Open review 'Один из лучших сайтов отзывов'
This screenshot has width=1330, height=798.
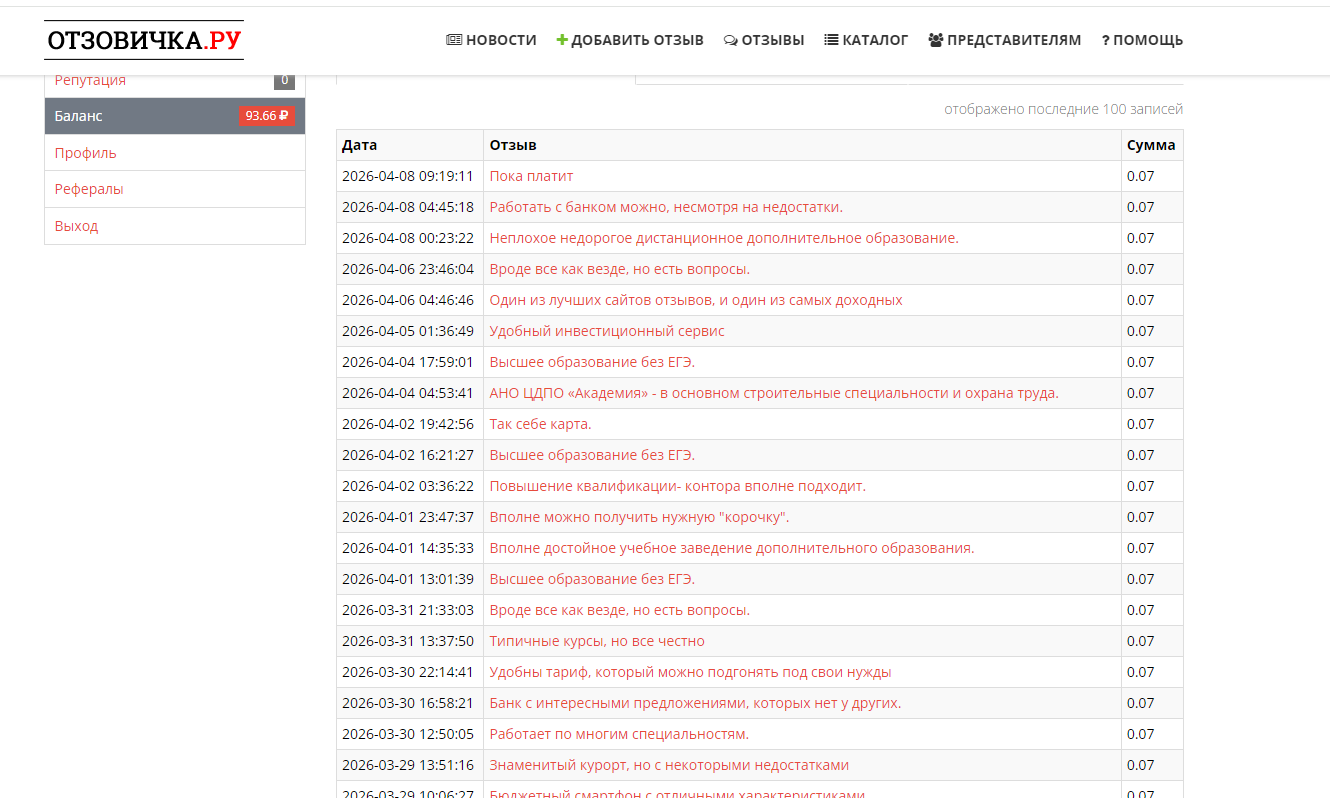(x=696, y=300)
